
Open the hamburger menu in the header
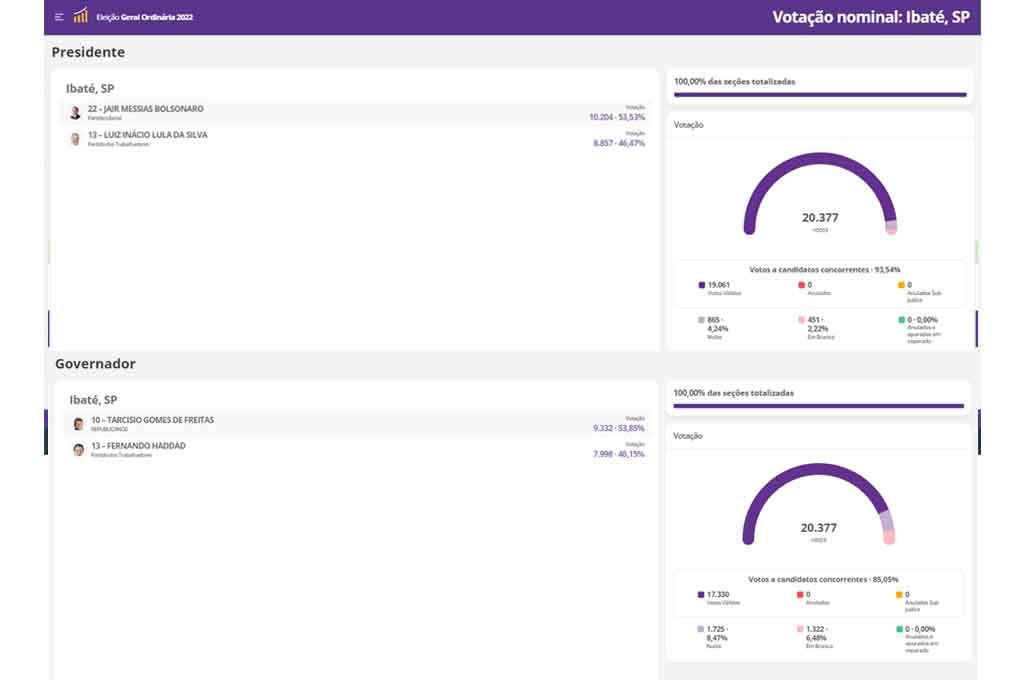59,17
